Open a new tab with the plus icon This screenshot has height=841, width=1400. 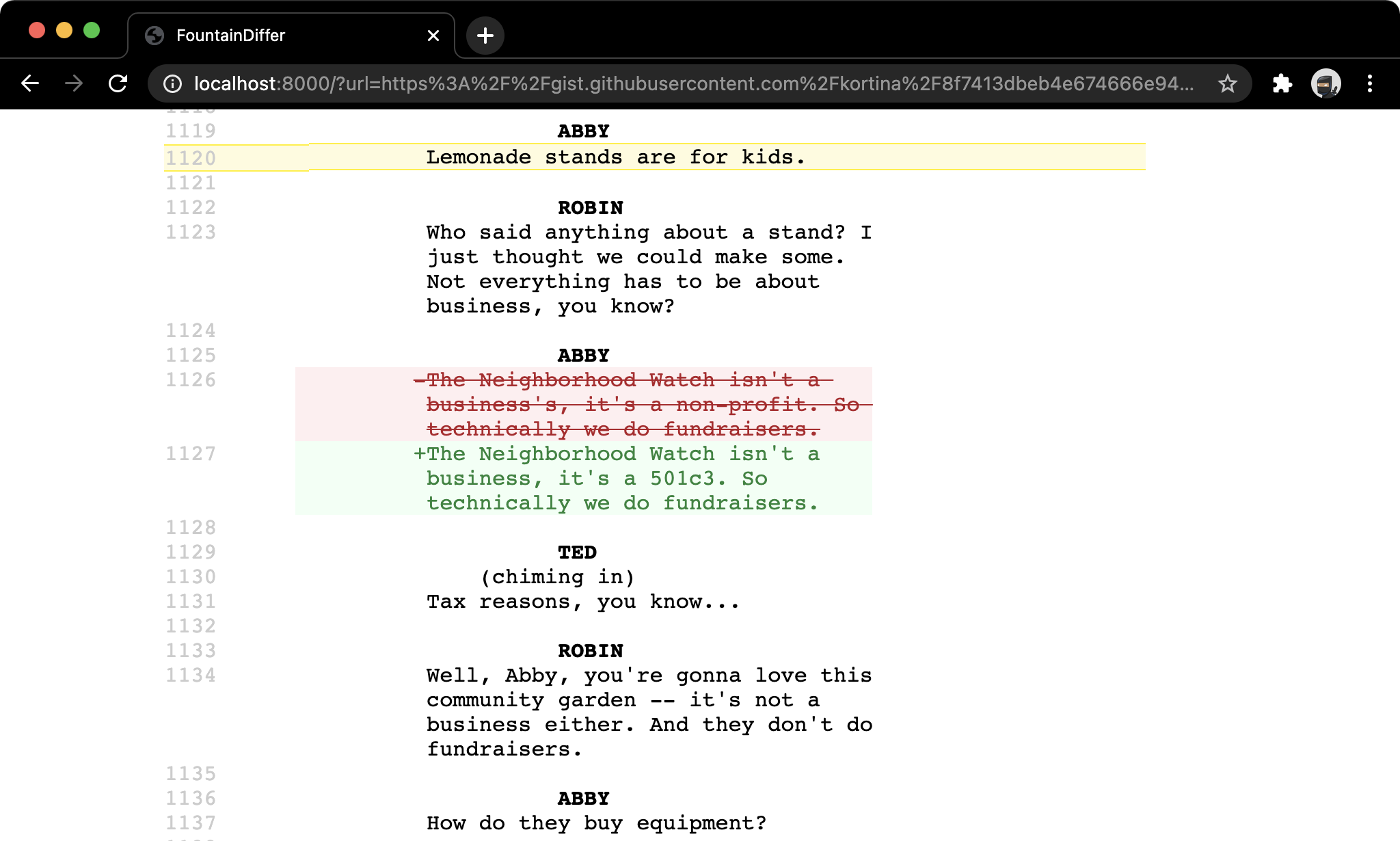485,35
